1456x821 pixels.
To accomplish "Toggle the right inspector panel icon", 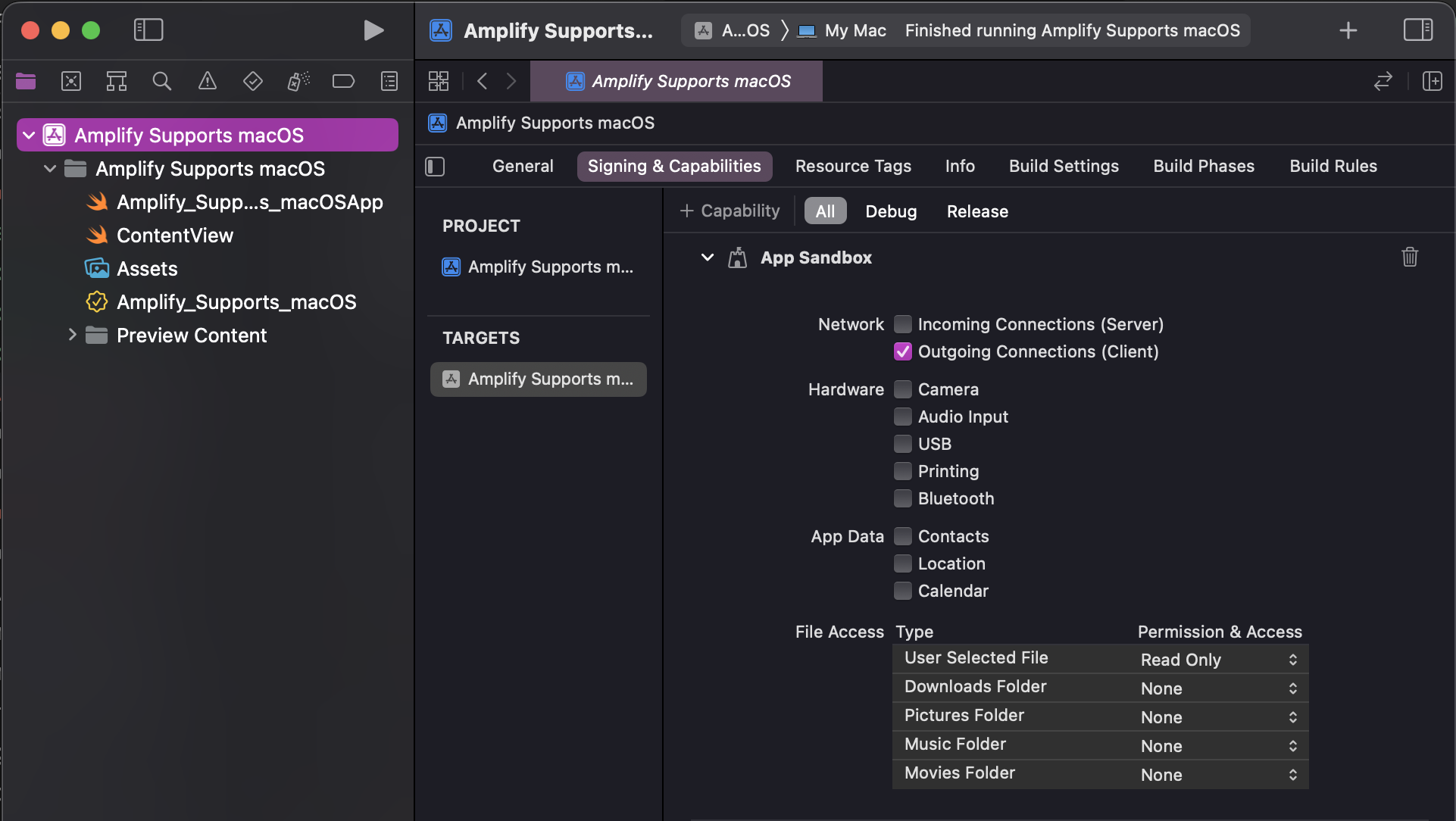I will point(1417,30).
